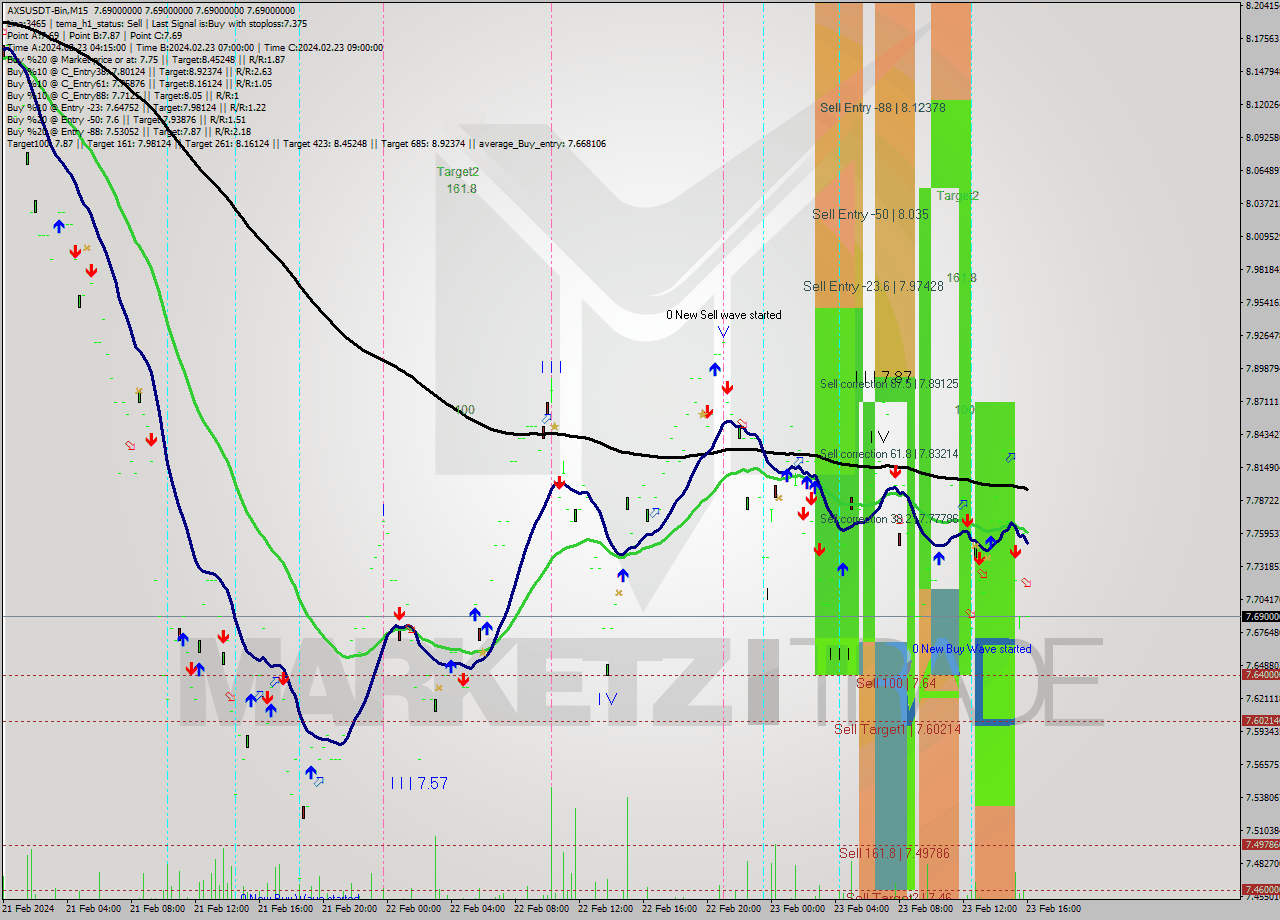Click the 'Sell Entry -50 | 8.035' label
This screenshot has width=1280, height=920.
pyautogui.click(x=870, y=214)
